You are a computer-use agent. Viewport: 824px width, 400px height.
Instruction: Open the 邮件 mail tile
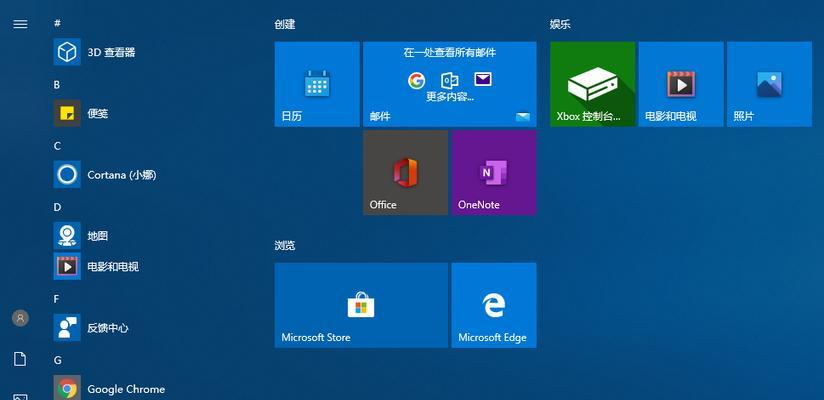[449, 84]
